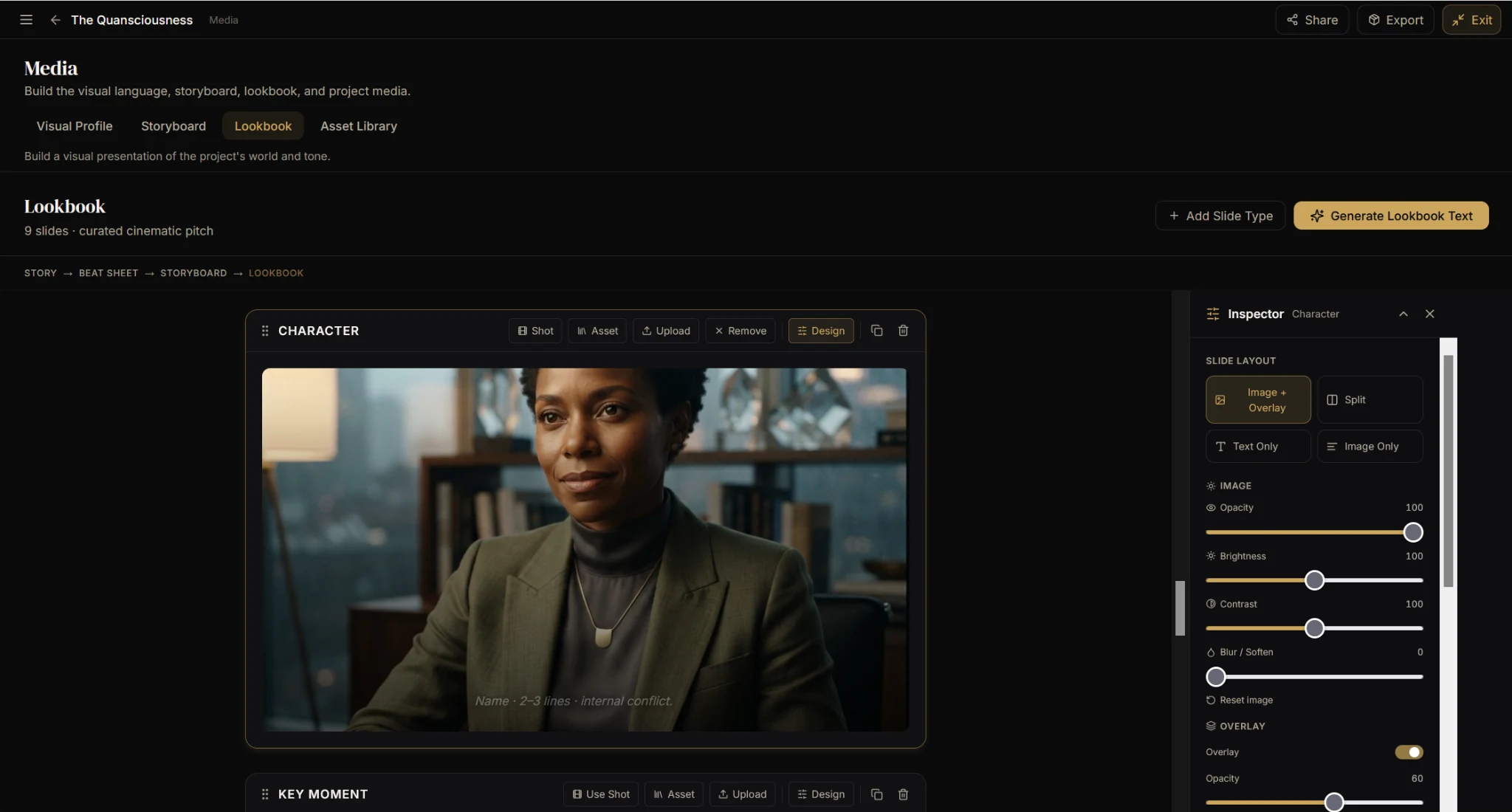Duplicate the Key Moment slide
Screen dimensions: 1512x812
[x=876, y=794]
